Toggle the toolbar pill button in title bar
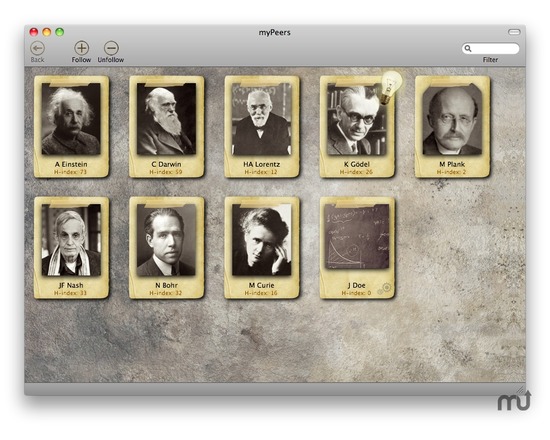The height and width of the screenshot is (440, 550). click(x=514, y=32)
